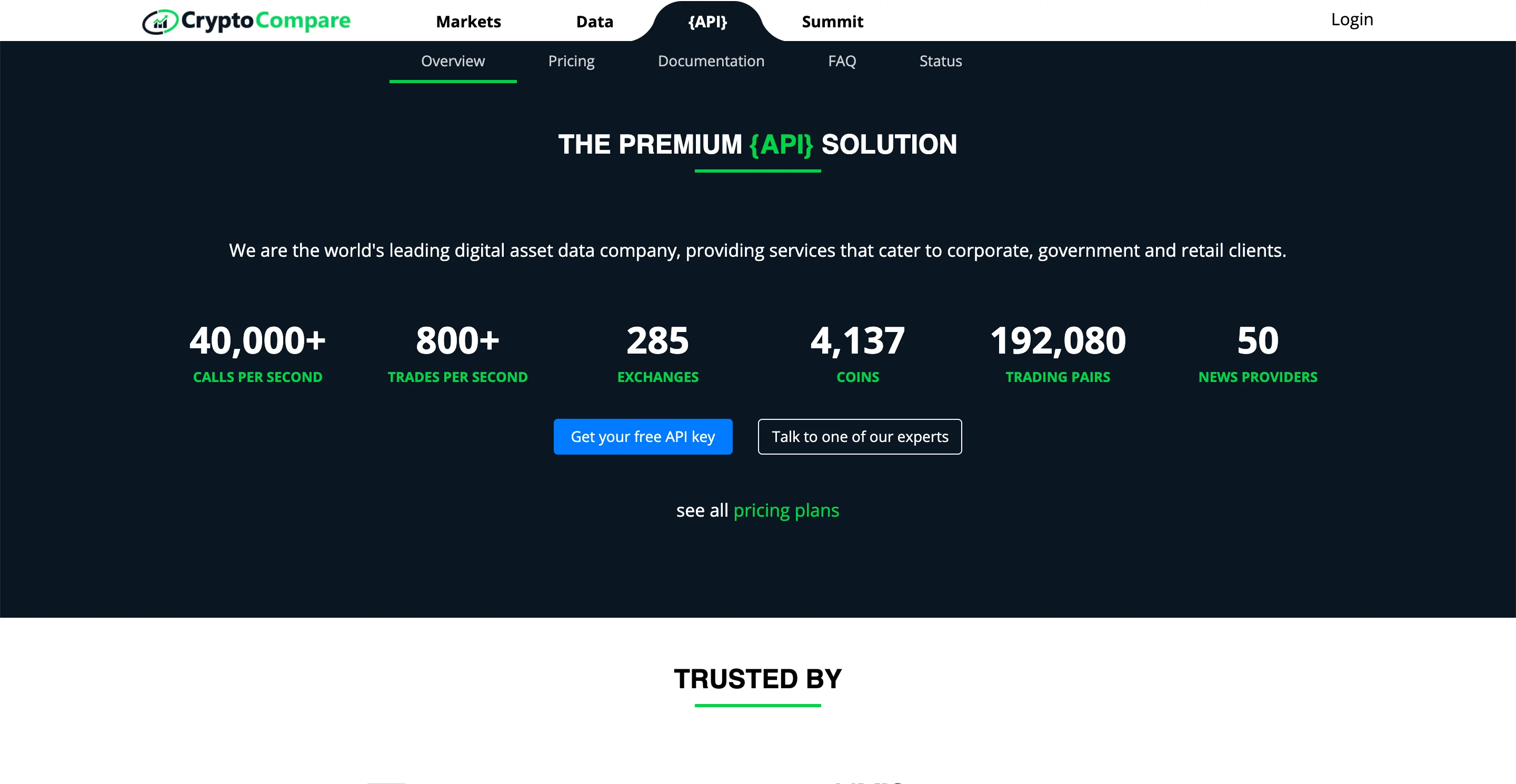
Task: Click the Markets navigation icon
Action: click(x=466, y=21)
